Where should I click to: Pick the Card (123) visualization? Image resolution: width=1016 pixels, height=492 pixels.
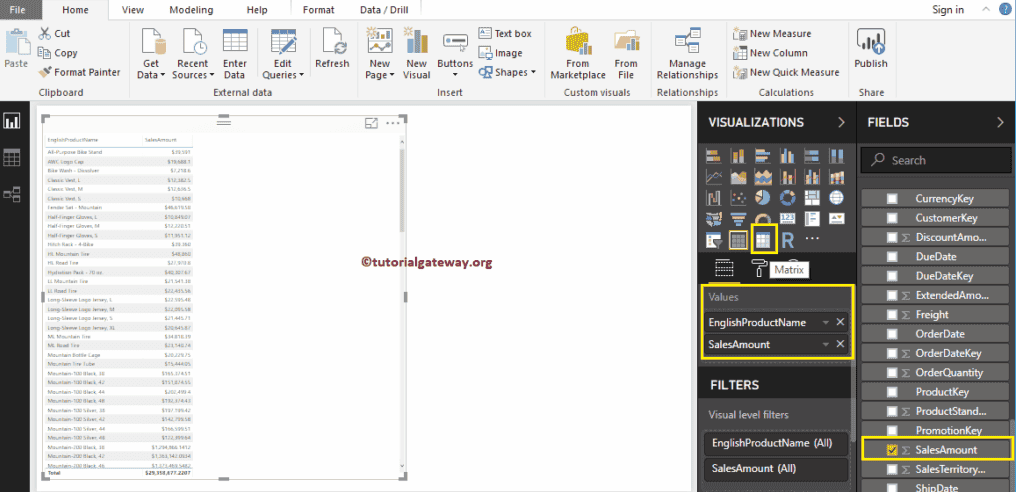(x=787, y=218)
